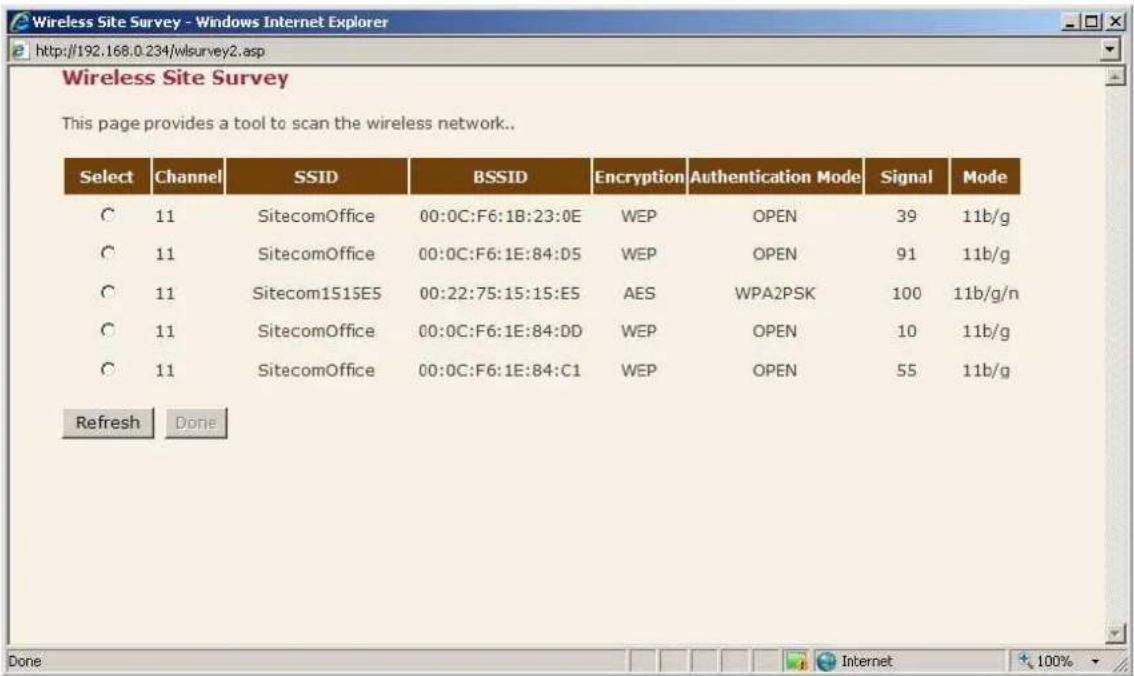Click the Done status bar text
The width and height of the screenshot is (1134, 676).
pos(25,661)
